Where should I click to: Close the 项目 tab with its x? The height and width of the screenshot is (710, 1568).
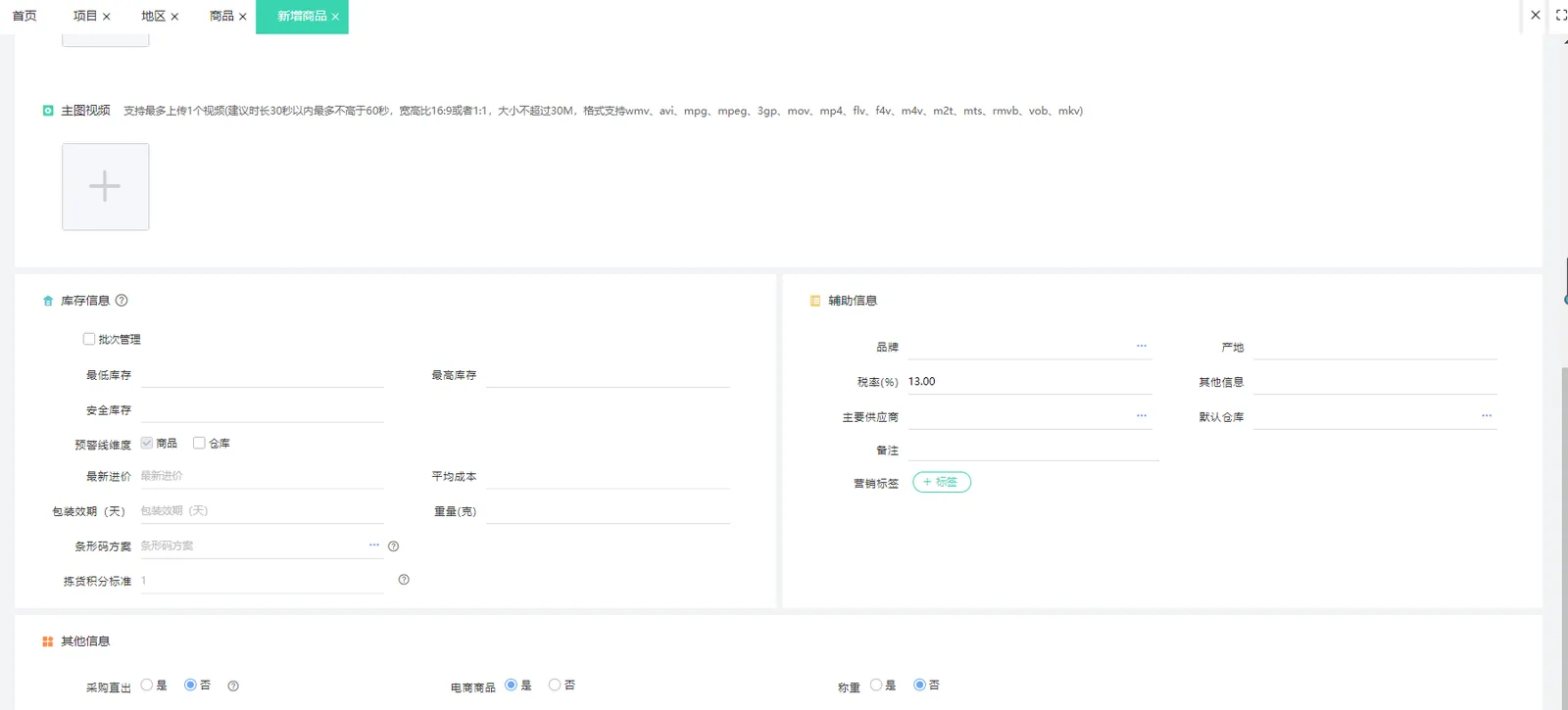point(106,17)
